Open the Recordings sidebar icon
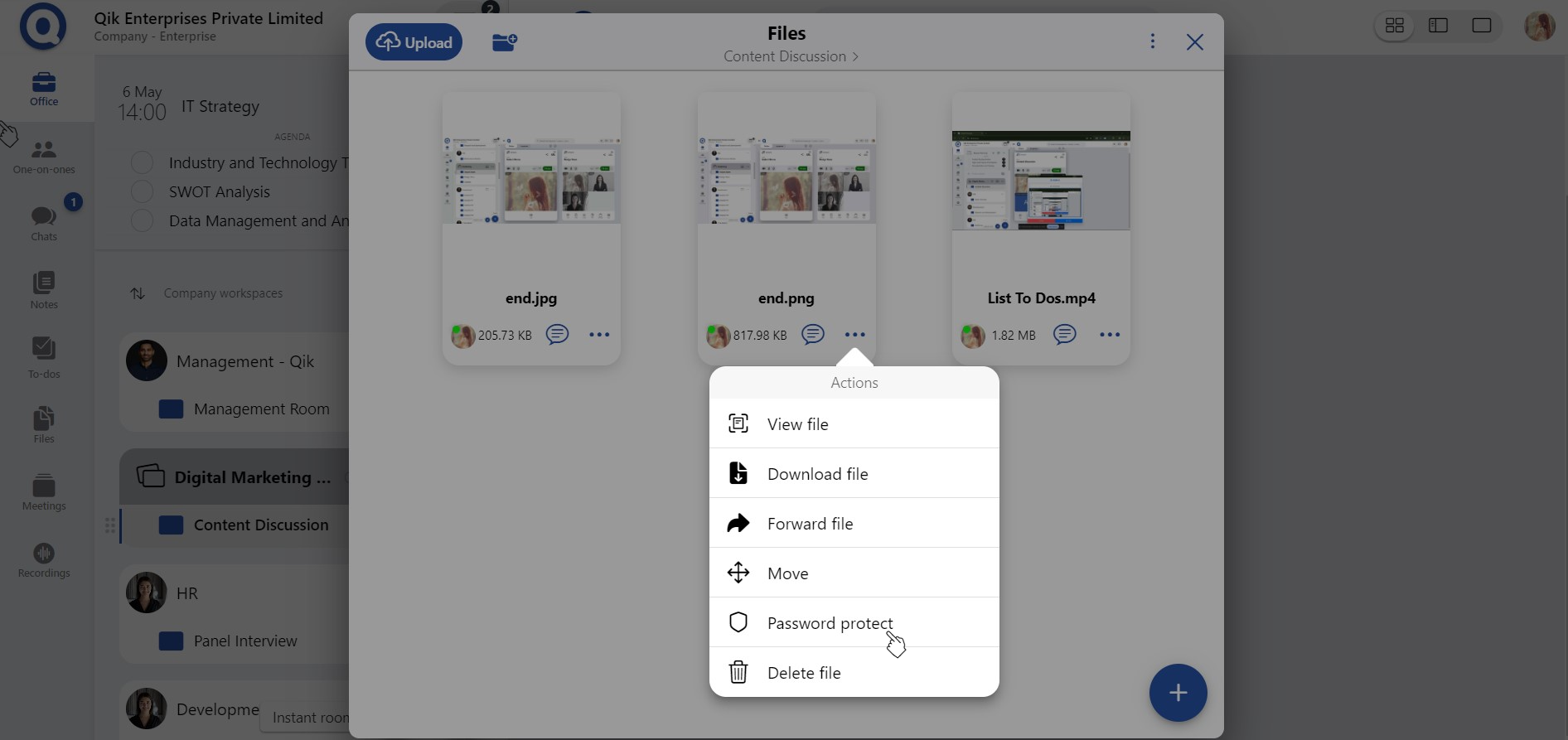The image size is (1568, 740). pos(44,560)
